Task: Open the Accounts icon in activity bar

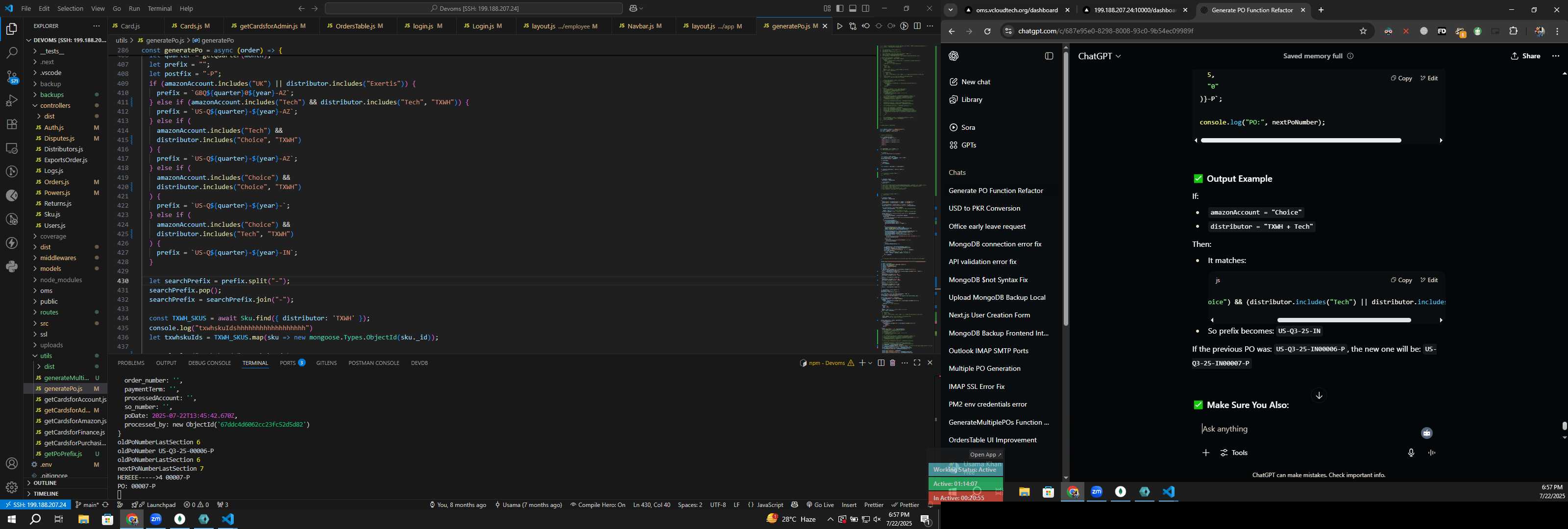Action: (12, 464)
